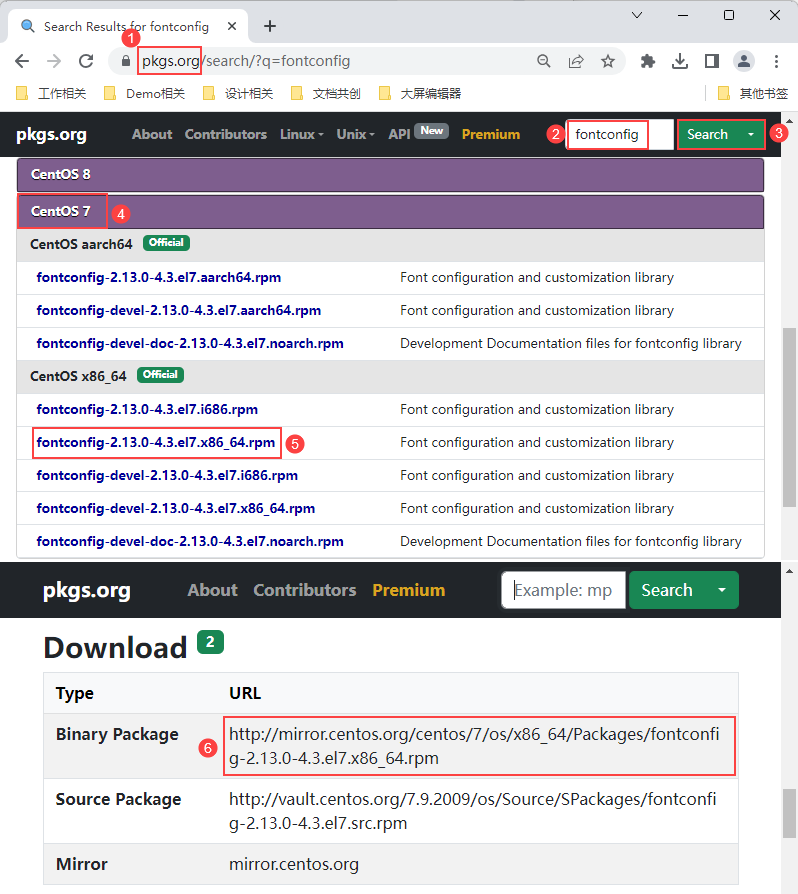The width and height of the screenshot is (798, 894).
Task: Click the top green Search button
Action: pyautogui.click(x=707, y=135)
